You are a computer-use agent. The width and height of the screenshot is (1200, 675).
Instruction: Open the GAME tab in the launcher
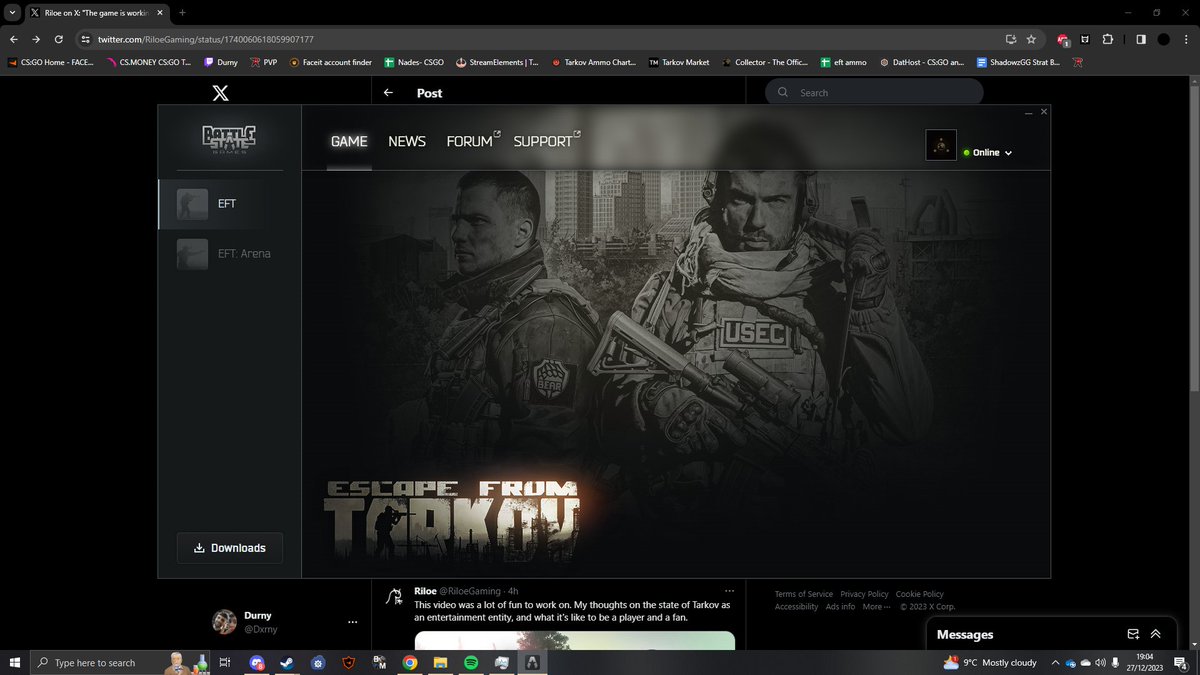coord(349,141)
